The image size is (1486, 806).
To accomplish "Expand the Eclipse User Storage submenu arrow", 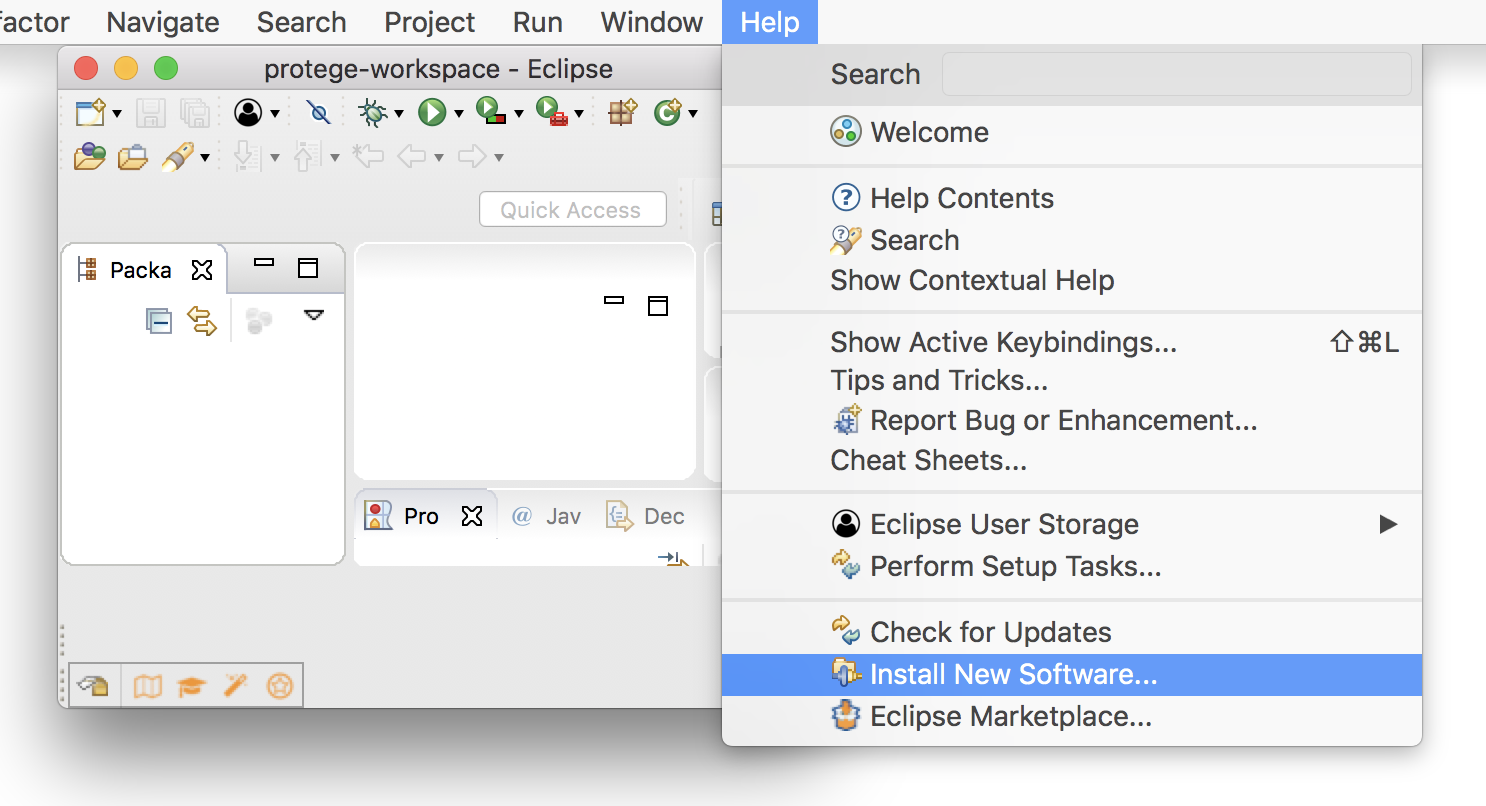I will pos(1388,524).
